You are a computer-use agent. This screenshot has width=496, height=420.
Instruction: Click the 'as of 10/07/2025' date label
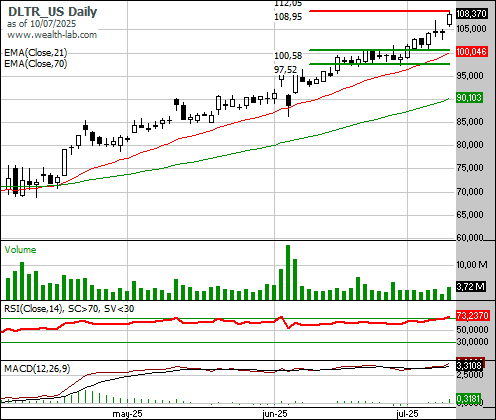point(41,24)
